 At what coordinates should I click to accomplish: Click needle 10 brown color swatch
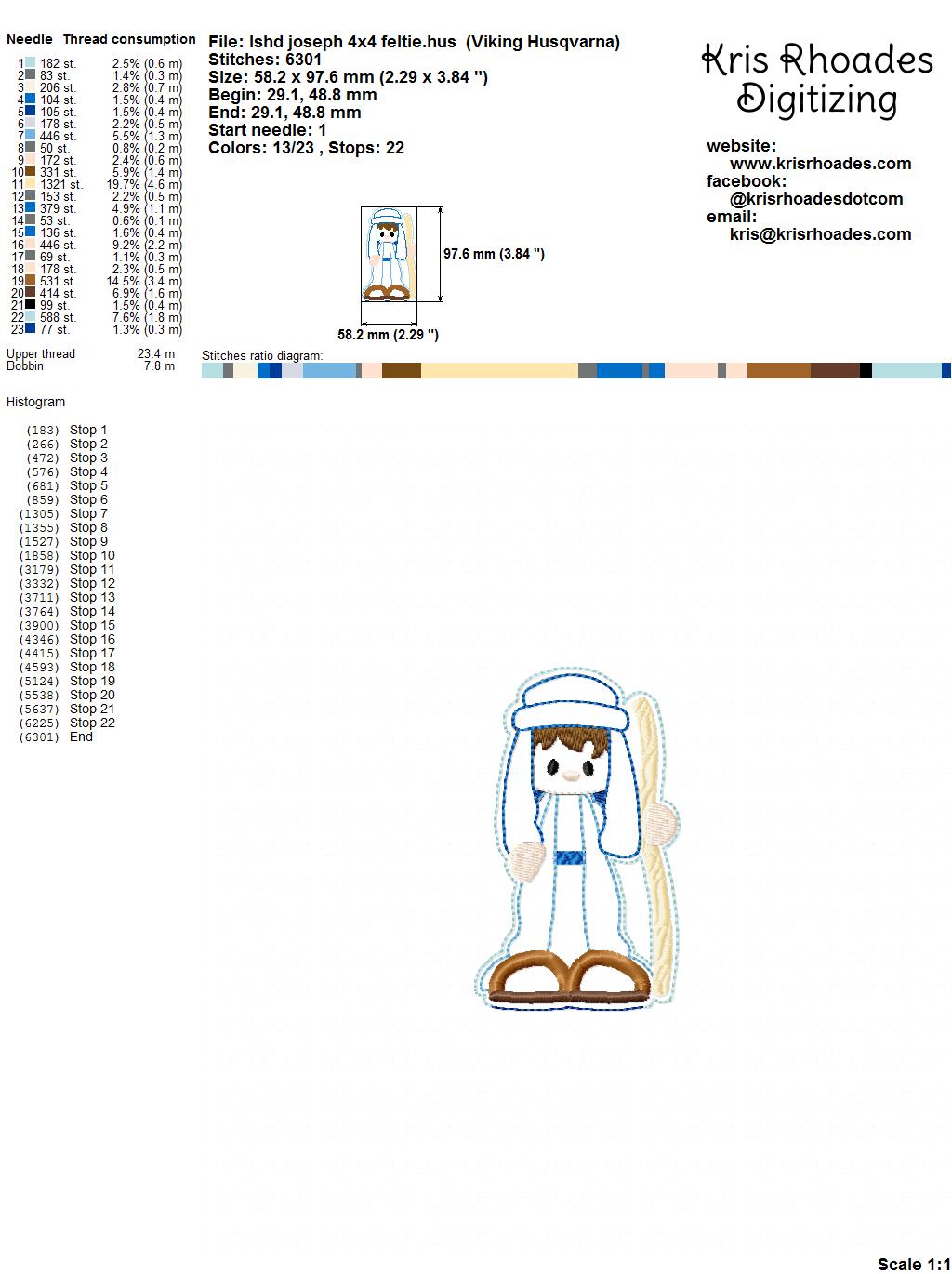click(x=31, y=172)
